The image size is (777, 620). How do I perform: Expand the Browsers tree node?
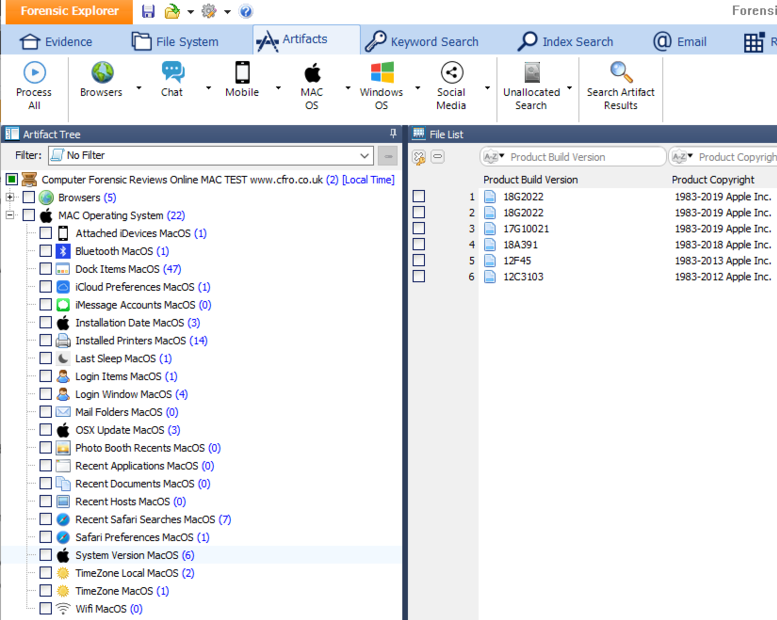pyautogui.click(x=10, y=198)
